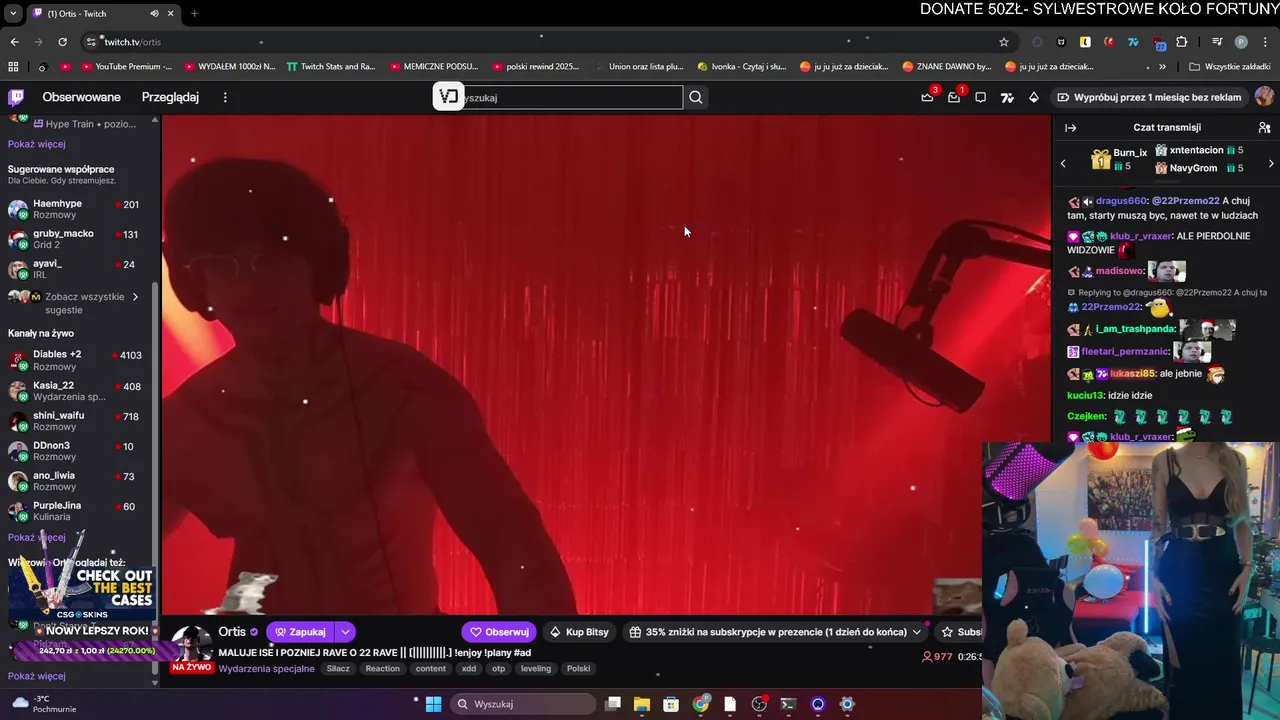Open Windows Start menu
The image size is (1280, 720).
coord(433,704)
